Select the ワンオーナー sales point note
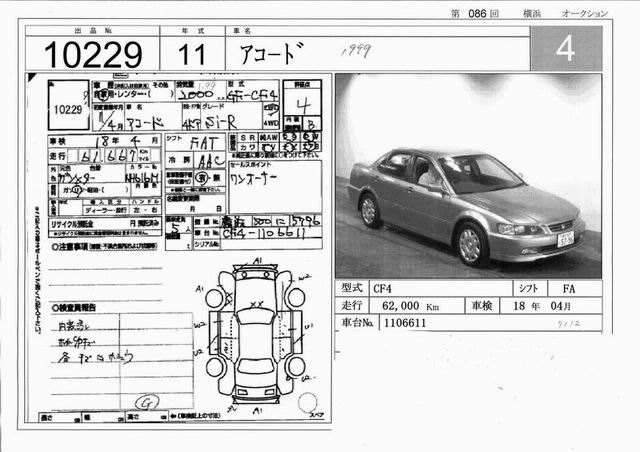Screen dimensions: 640x452 tap(253, 179)
